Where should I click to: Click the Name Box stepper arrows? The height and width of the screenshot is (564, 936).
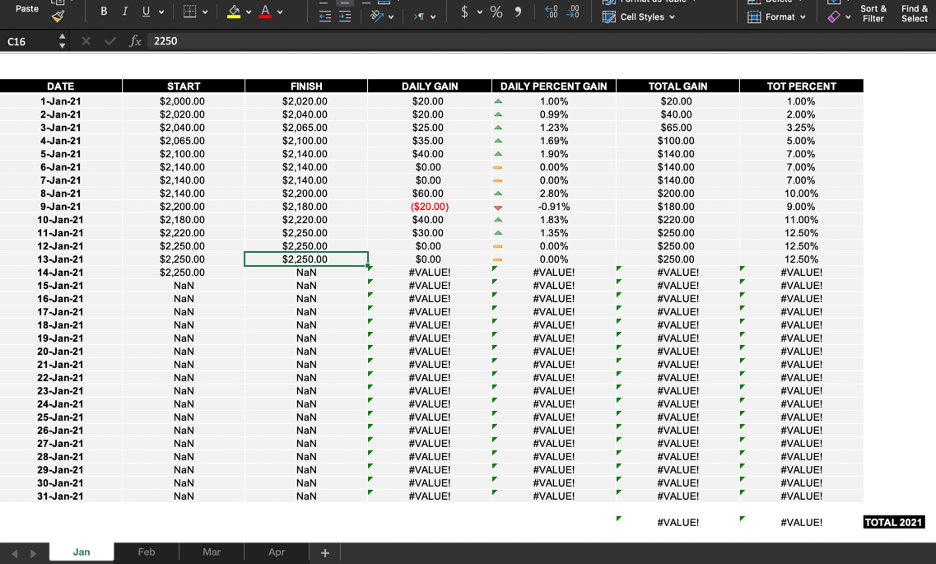click(62, 41)
